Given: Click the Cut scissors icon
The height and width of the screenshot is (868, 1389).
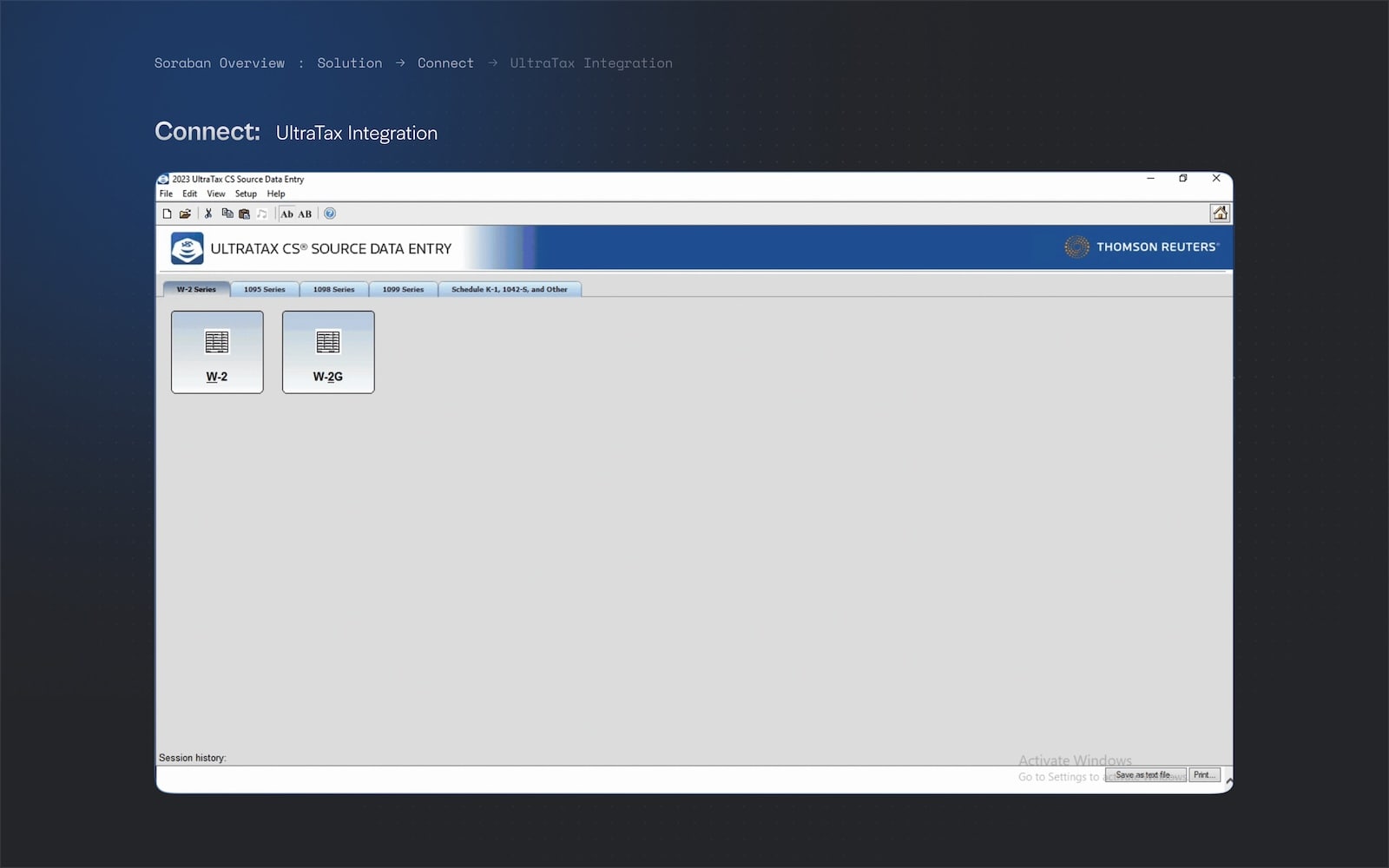Looking at the screenshot, I should tap(208, 214).
